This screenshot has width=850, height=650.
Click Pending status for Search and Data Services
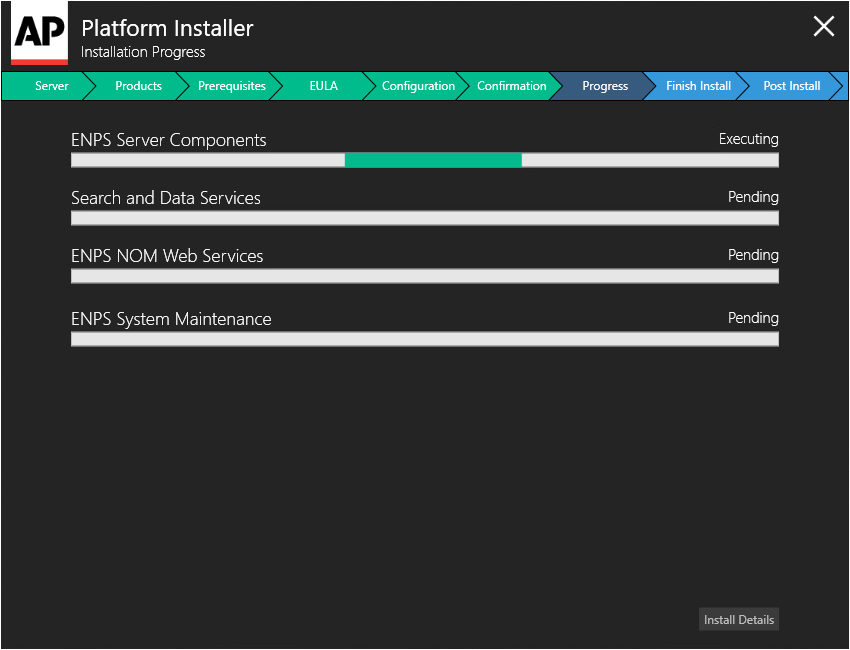[x=753, y=197]
